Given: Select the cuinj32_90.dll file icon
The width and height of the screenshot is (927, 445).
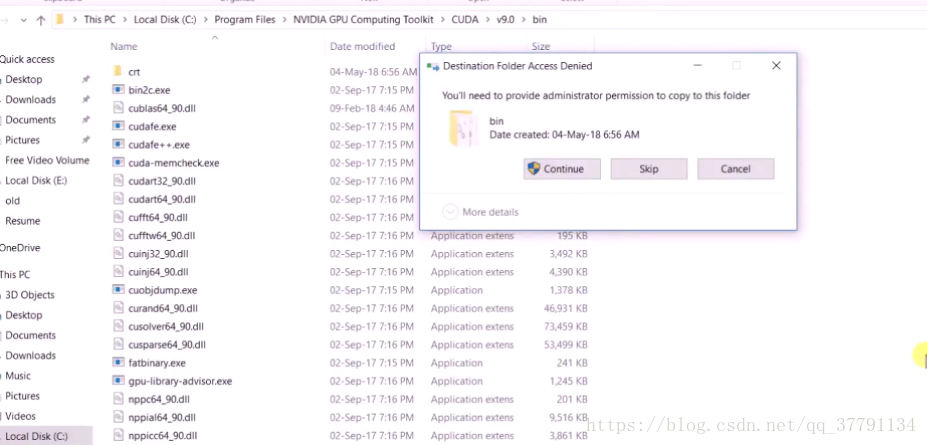Looking at the screenshot, I should (118, 254).
